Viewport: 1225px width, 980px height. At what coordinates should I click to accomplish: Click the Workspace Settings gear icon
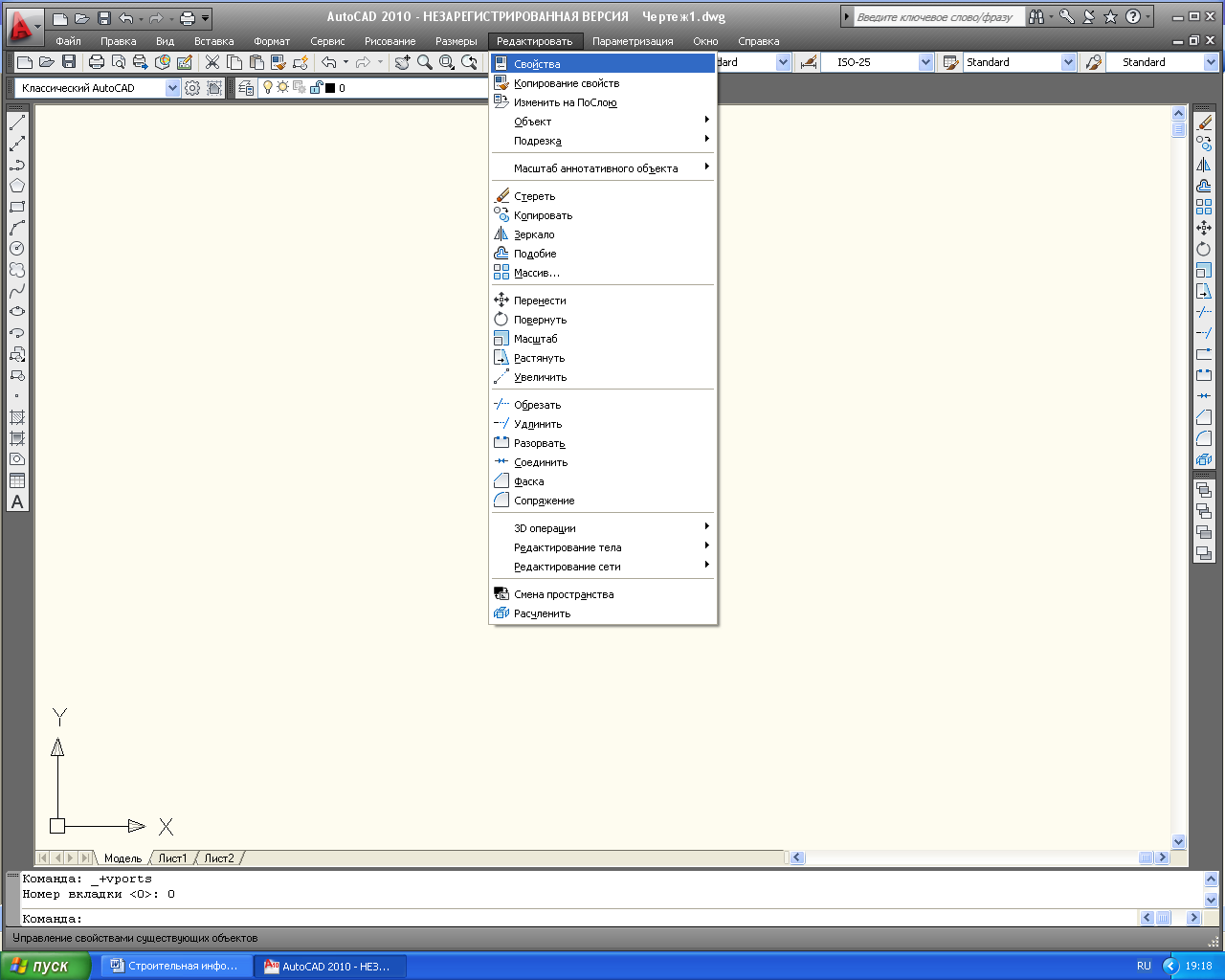192,88
